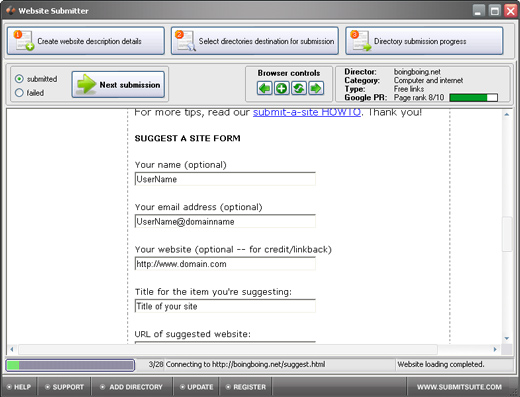Click the Google PR page rank bar
Image resolution: width=520 pixels, height=397 pixels.
coord(473,98)
